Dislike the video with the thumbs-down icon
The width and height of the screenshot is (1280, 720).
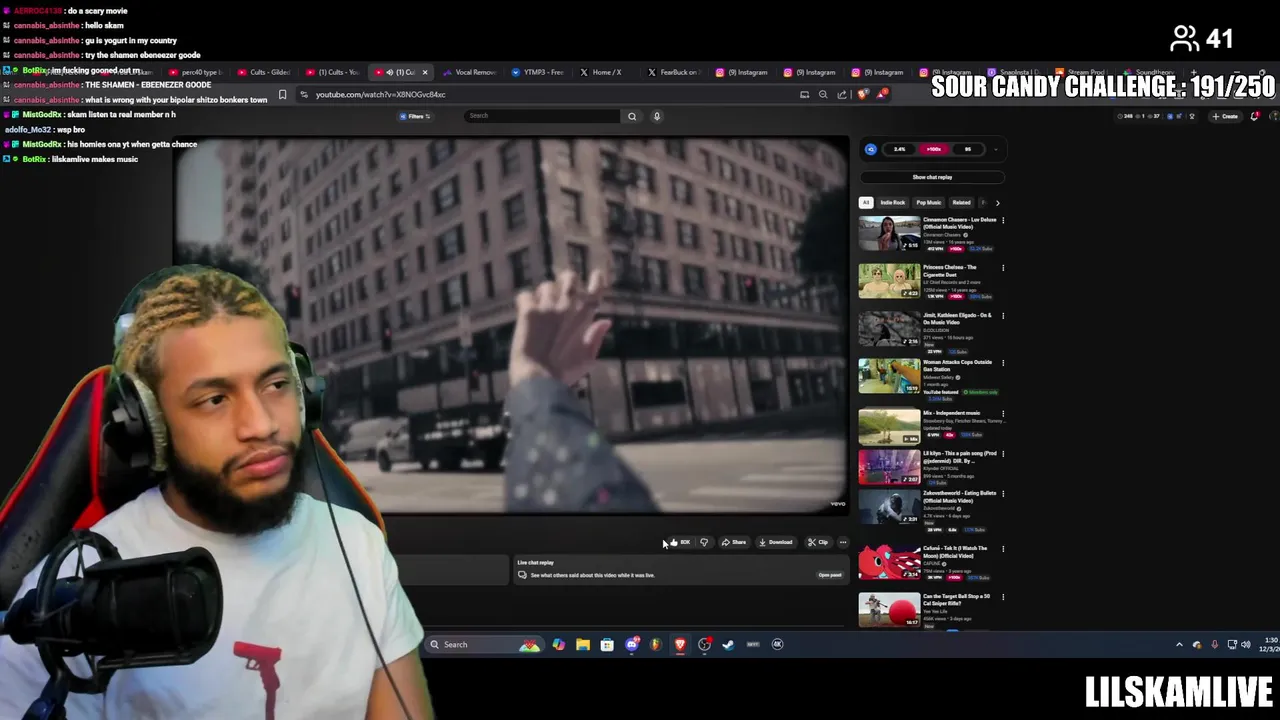704,542
